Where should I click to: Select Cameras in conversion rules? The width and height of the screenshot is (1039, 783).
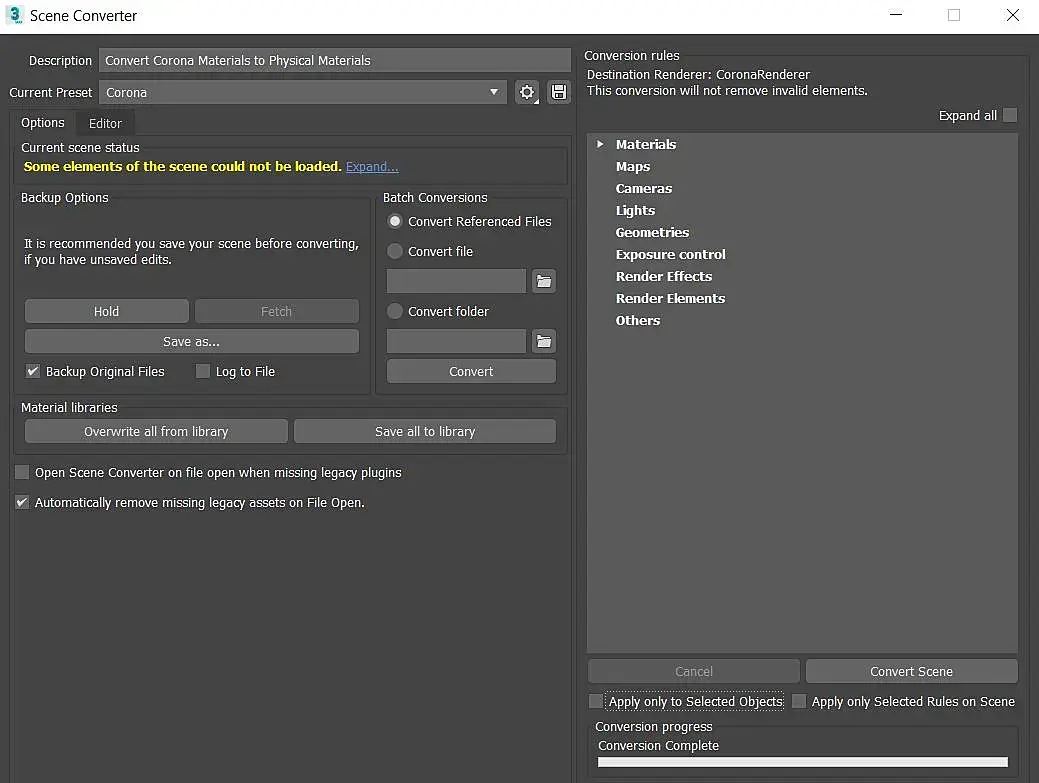coord(643,188)
